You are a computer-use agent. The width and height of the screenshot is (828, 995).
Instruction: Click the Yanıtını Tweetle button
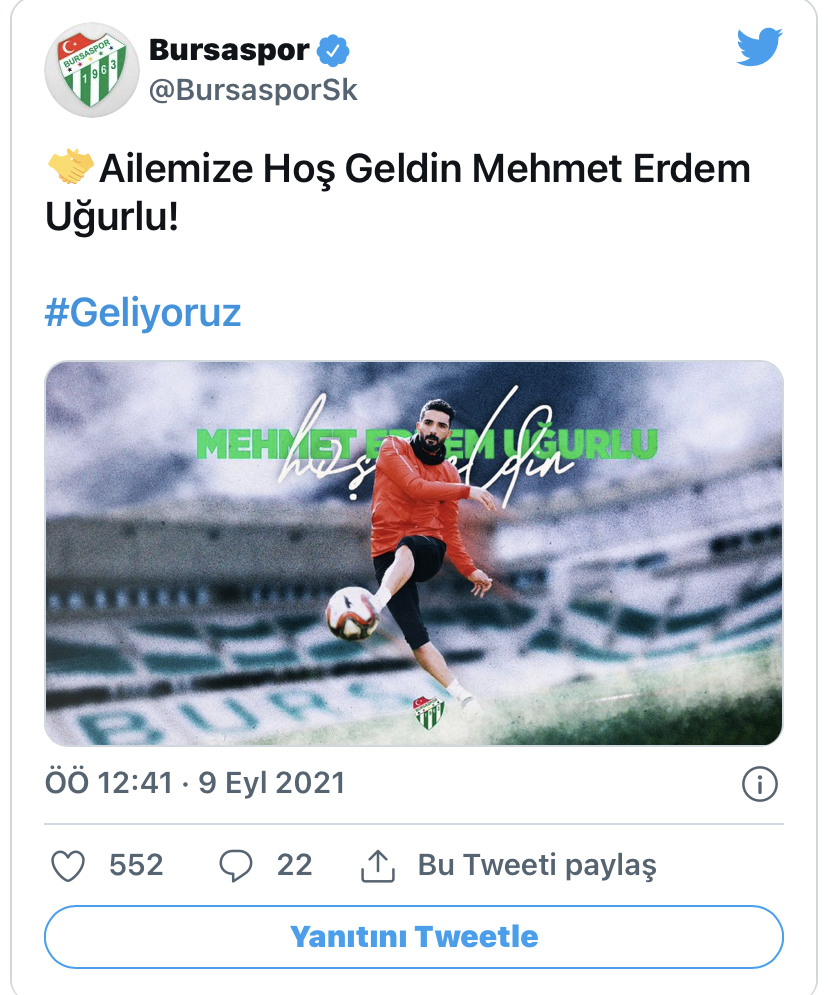414,937
